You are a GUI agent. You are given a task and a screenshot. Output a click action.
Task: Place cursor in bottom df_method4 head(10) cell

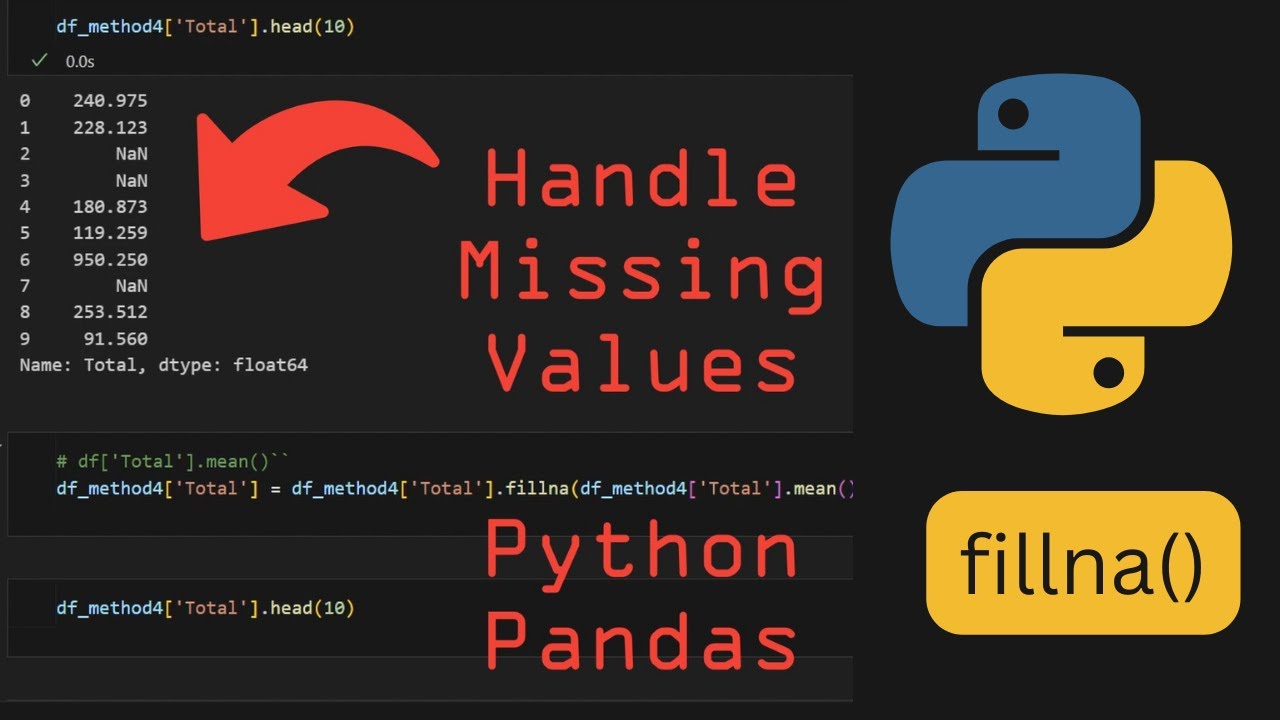[206, 608]
